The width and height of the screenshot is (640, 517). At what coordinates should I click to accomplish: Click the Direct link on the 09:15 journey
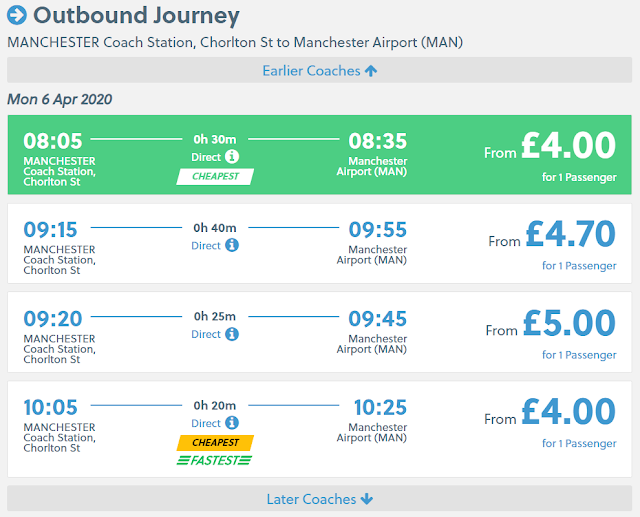tap(206, 245)
